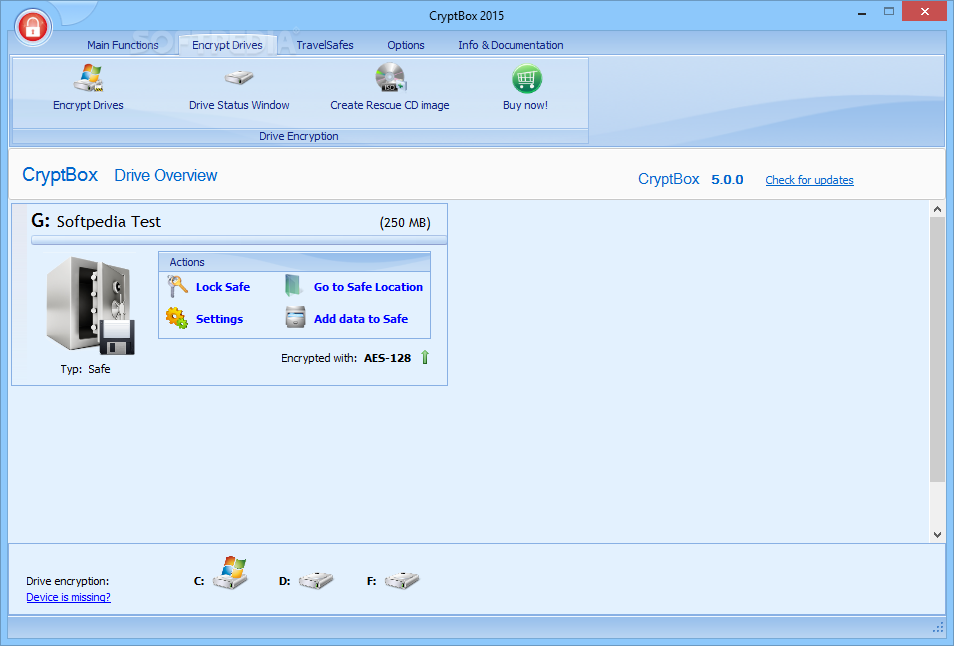Click the green folder icon for Safe Location

tap(294, 285)
